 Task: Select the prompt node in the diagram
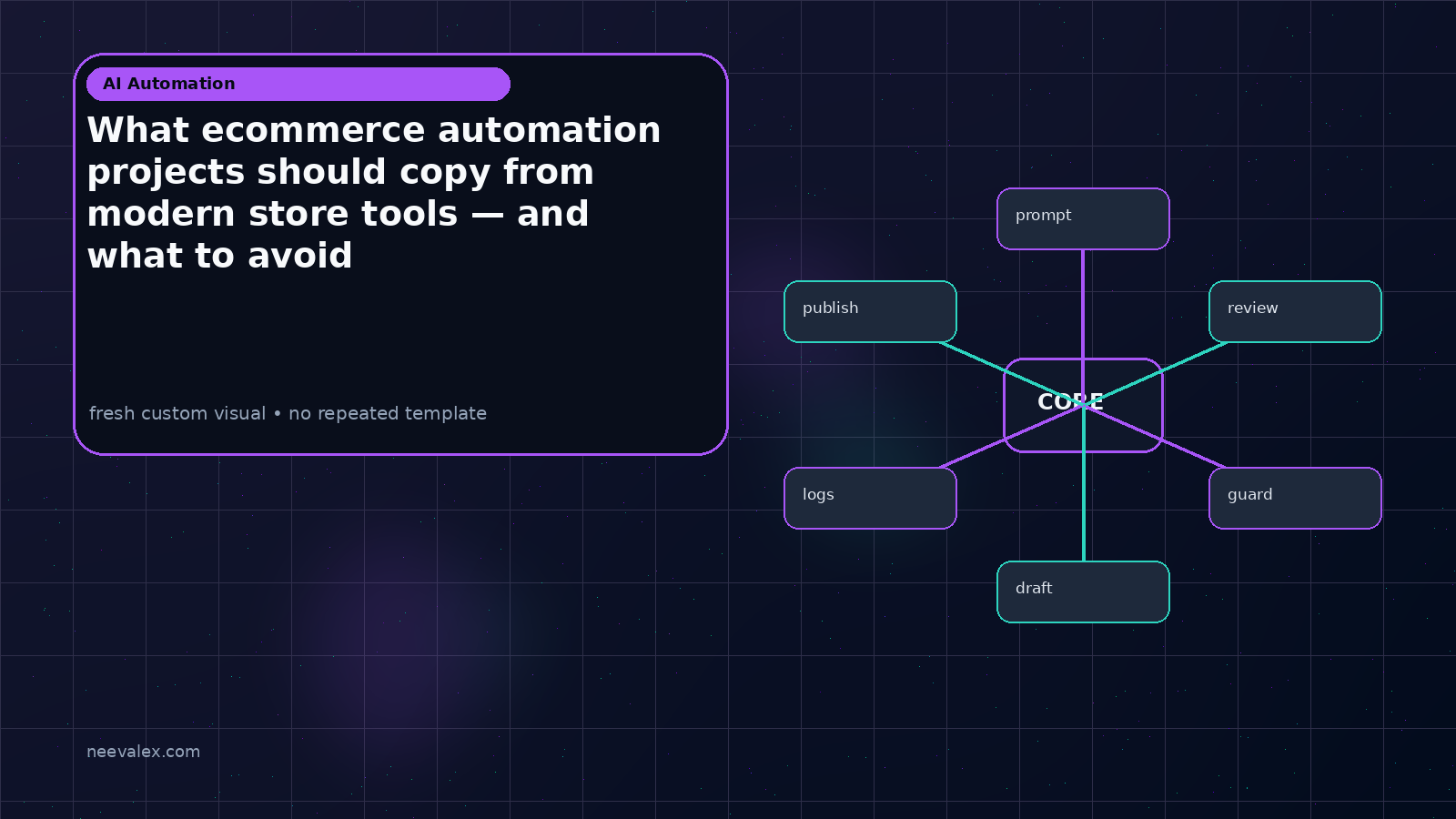(1083, 218)
